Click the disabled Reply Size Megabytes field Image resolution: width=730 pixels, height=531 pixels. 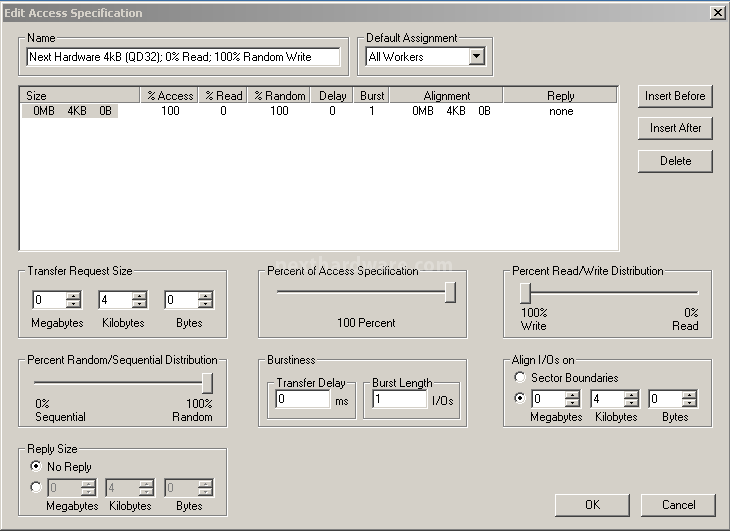pos(64,488)
